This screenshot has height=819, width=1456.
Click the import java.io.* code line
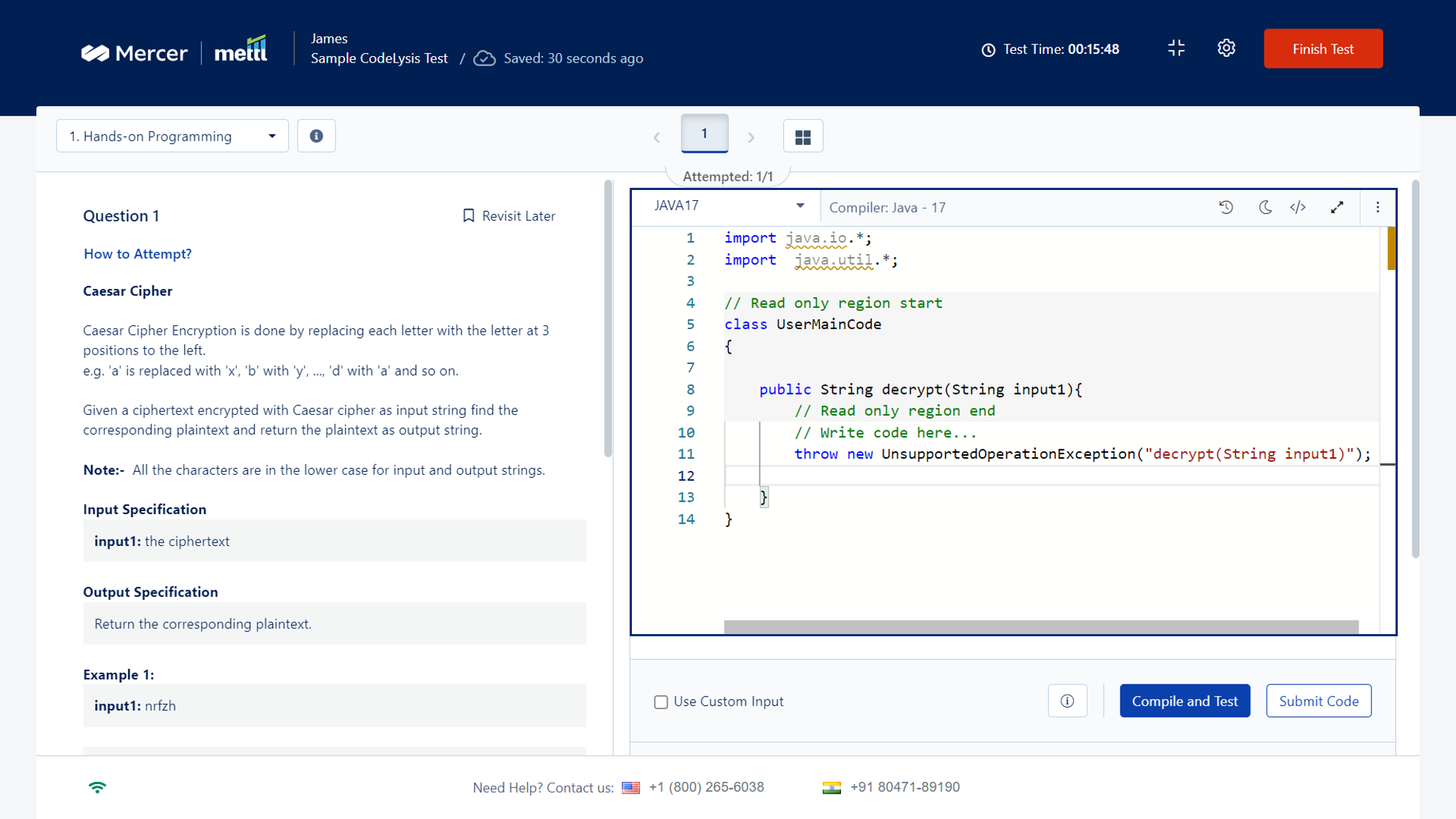[797, 238]
